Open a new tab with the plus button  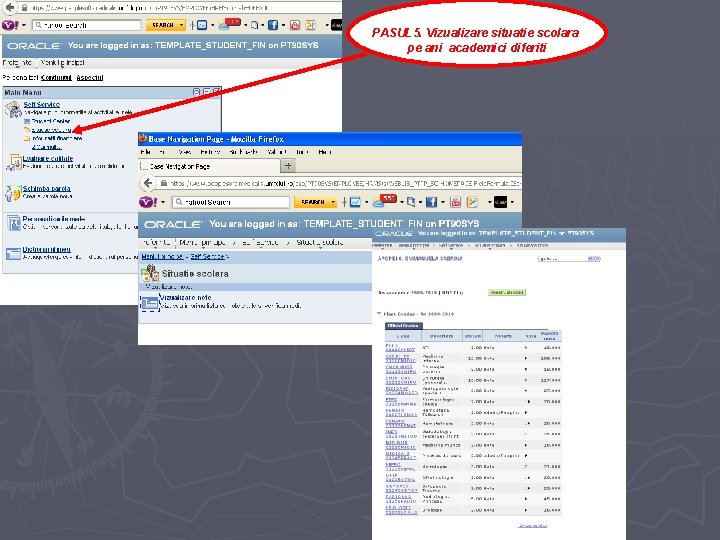[x=288, y=166]
